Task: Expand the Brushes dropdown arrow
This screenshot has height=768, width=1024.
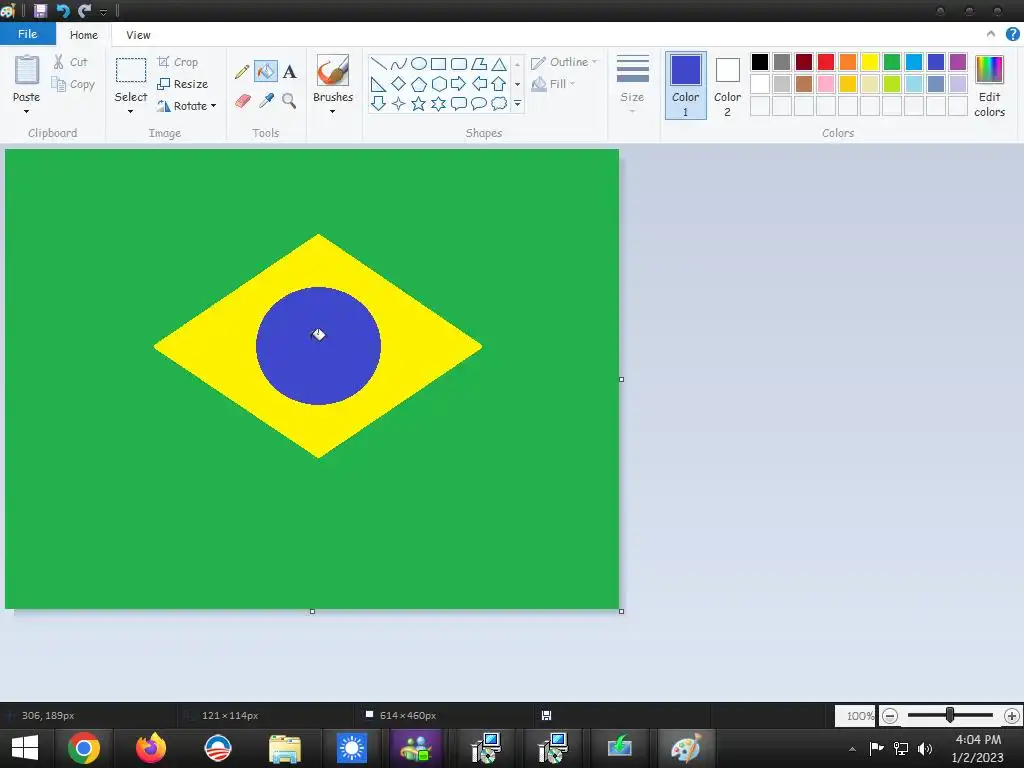Action: (x=332, y=112)
